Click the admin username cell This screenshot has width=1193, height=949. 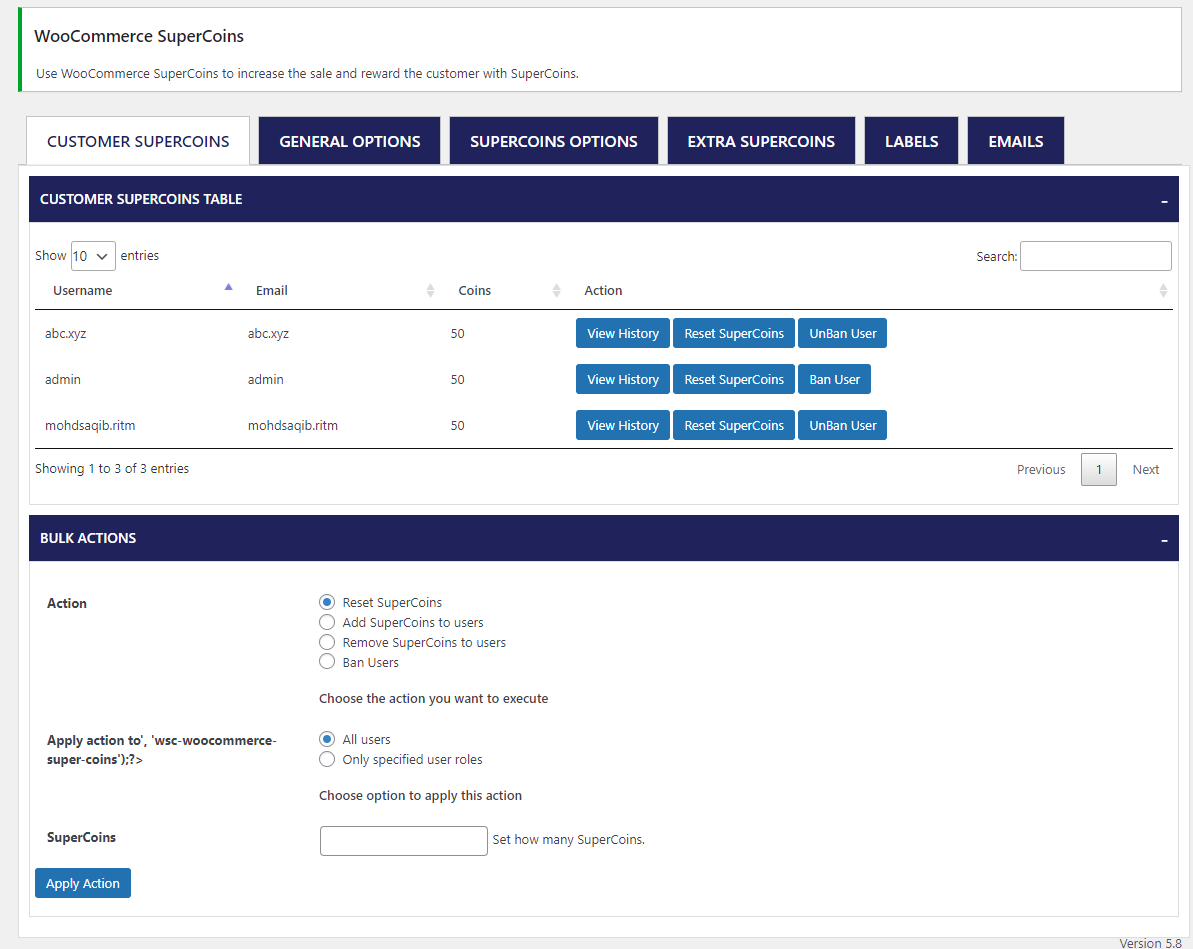(62, 379)
